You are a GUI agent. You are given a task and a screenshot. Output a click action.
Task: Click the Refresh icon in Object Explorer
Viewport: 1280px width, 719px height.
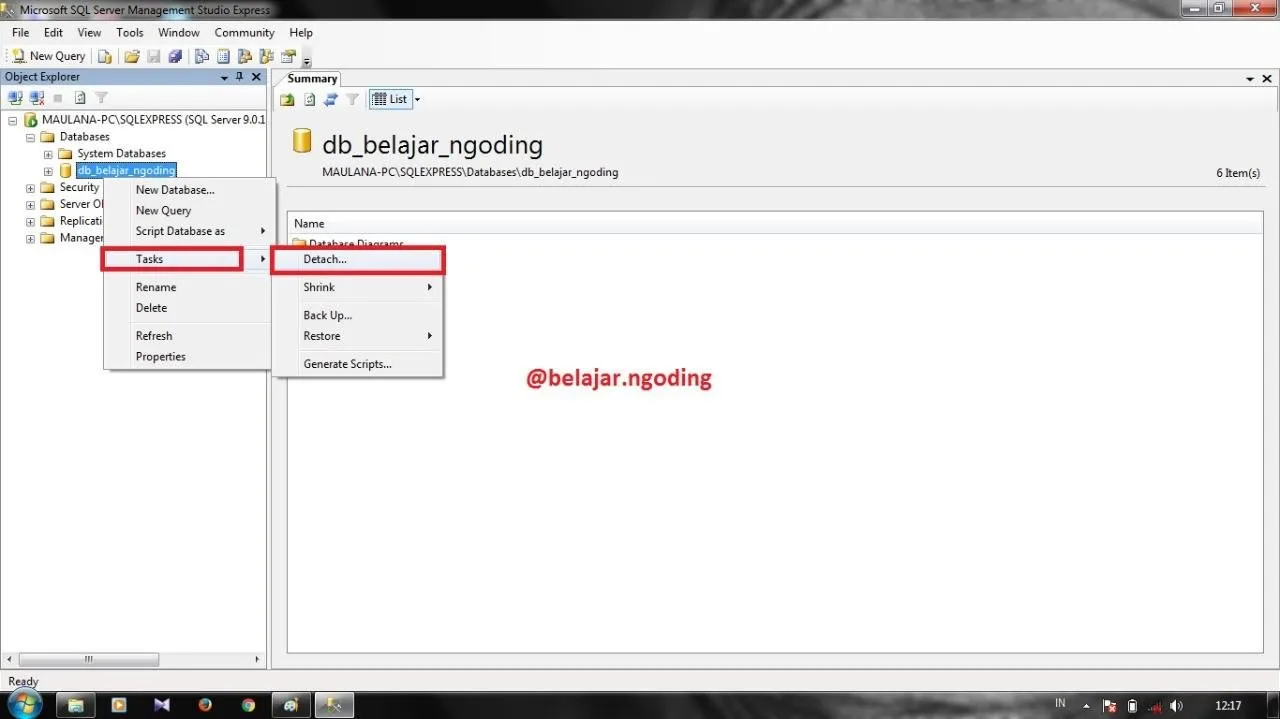pos(80,98)
